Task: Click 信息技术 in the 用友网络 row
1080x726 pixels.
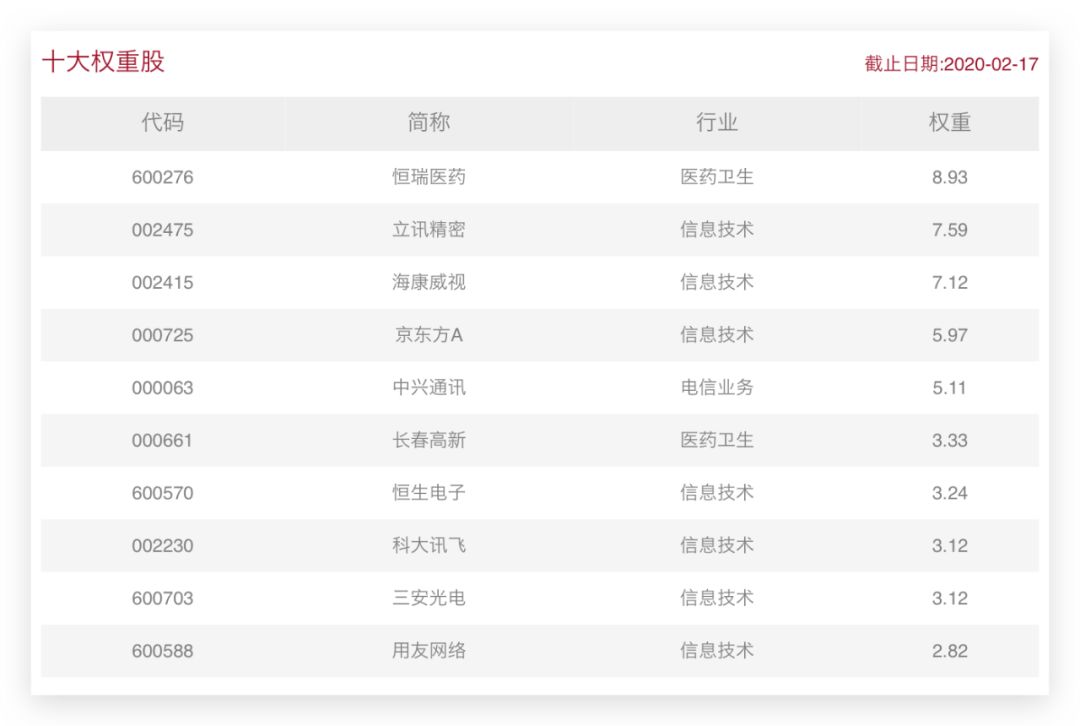Action: click(x=716, y=651)
